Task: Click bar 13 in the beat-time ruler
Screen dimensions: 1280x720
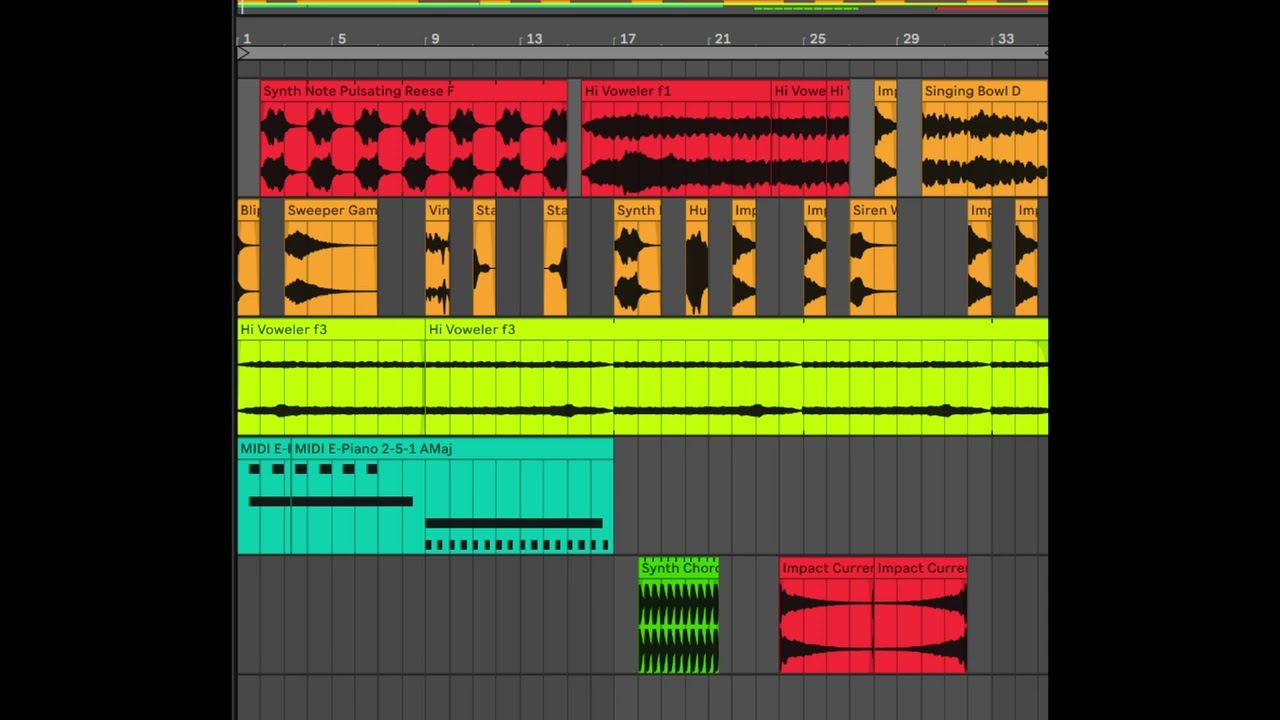Action: click(x=534, y=39)
